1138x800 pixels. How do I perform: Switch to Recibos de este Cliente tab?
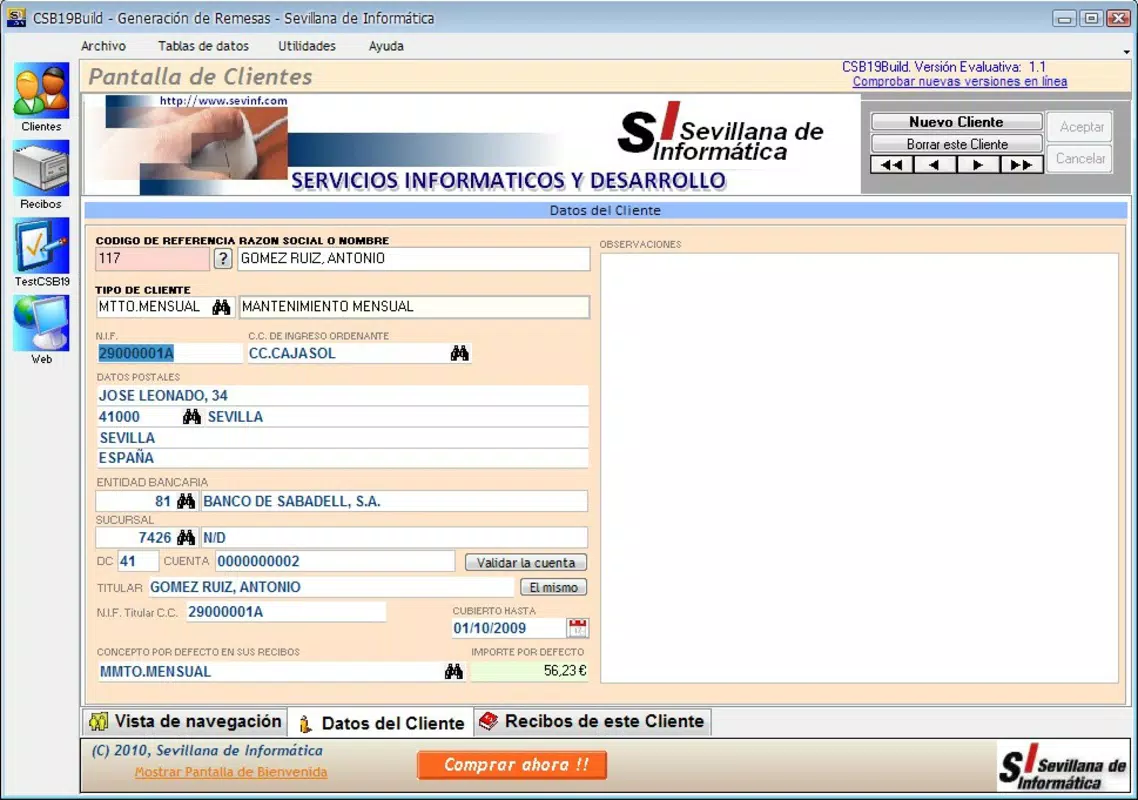coord(592,722)
